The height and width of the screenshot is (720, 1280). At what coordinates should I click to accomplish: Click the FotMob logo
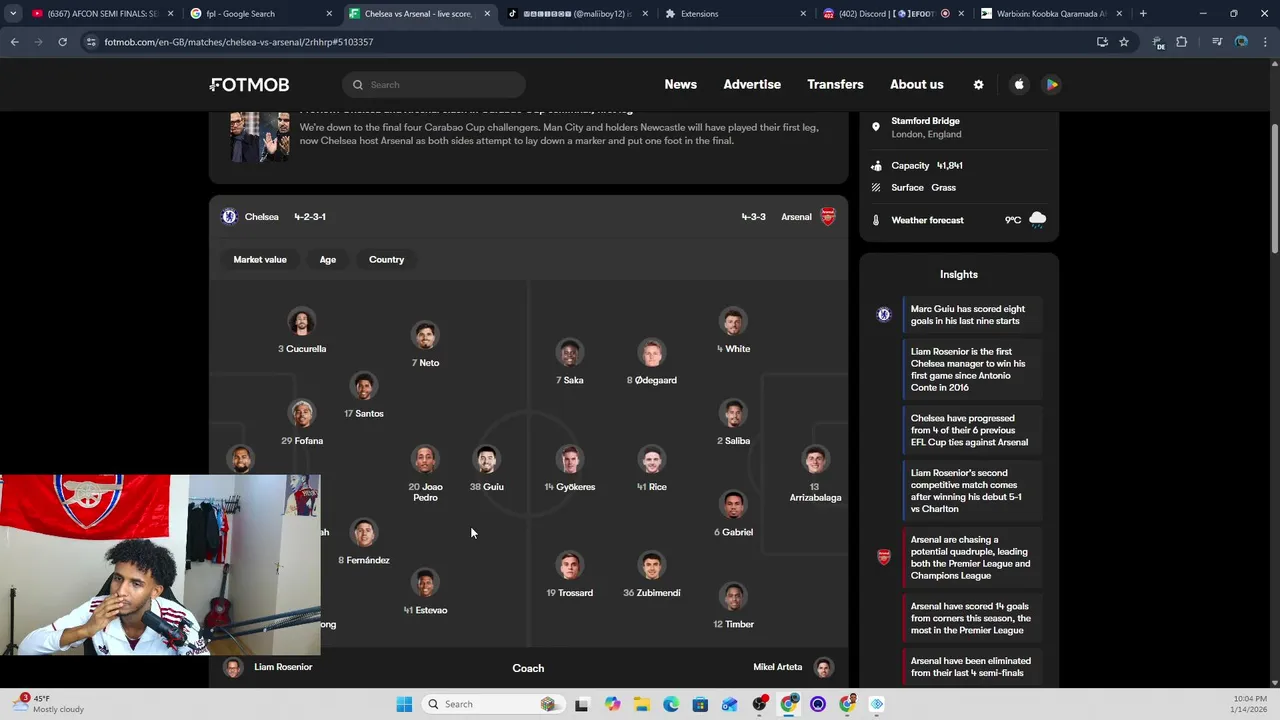[250, 85]
